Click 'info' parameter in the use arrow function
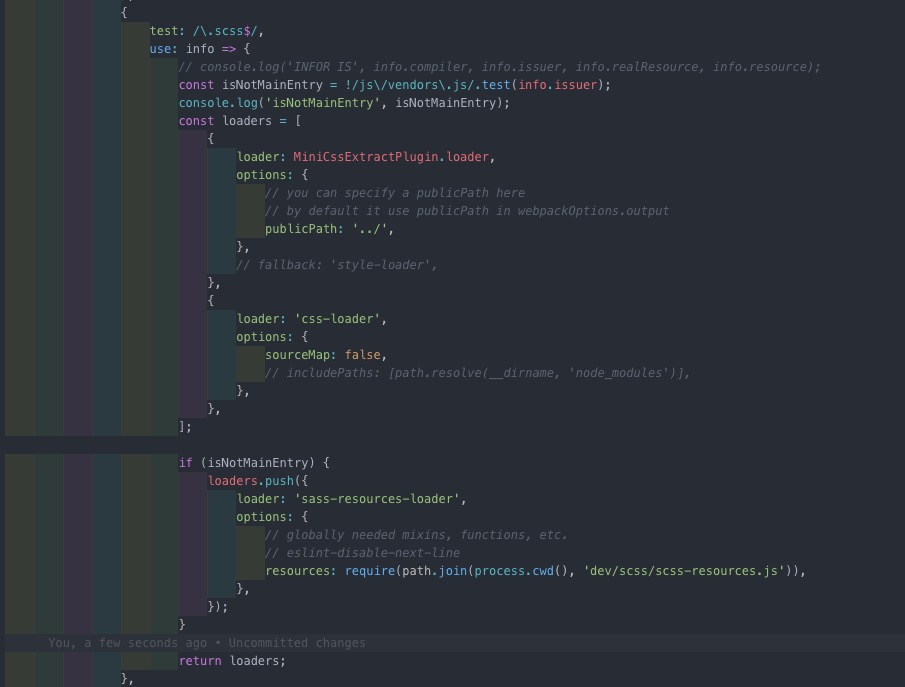The image size is (905, 687). [200, 49]
